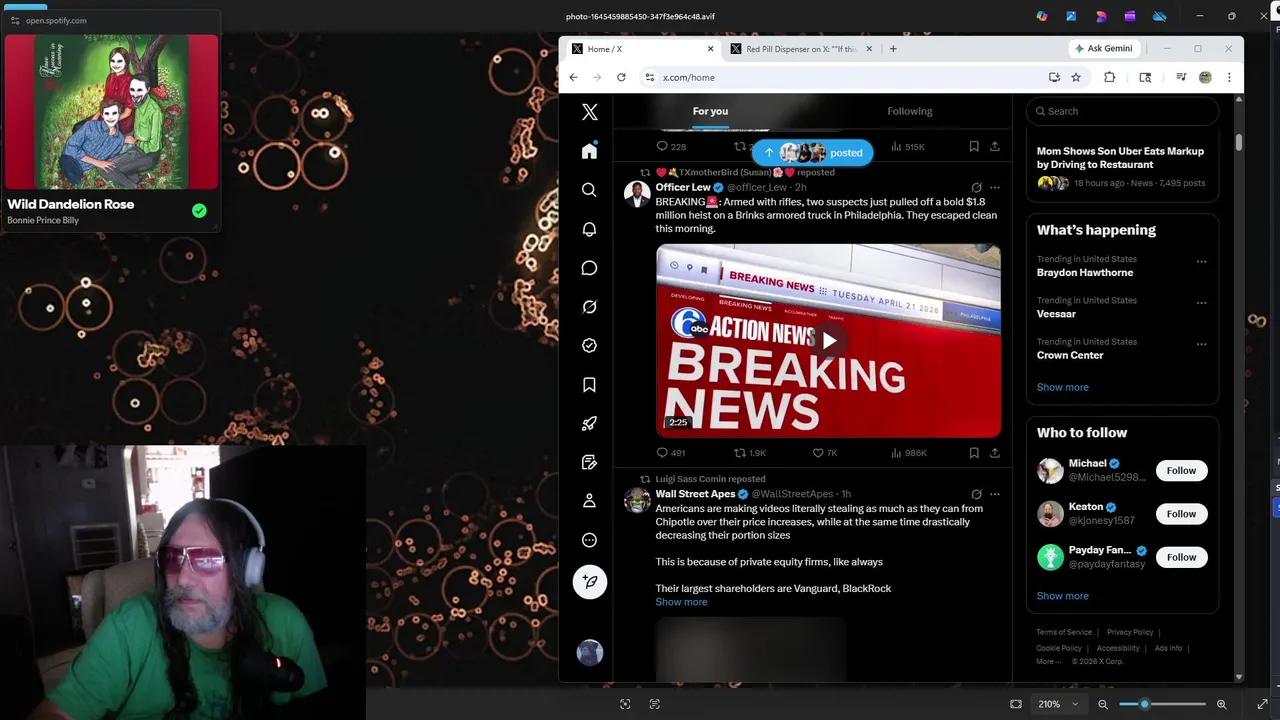The image size is (1280, 720).
Task: Open the media control icon in Chrome toolbar
Action: pyautogui.click(x=1181, y=77)
